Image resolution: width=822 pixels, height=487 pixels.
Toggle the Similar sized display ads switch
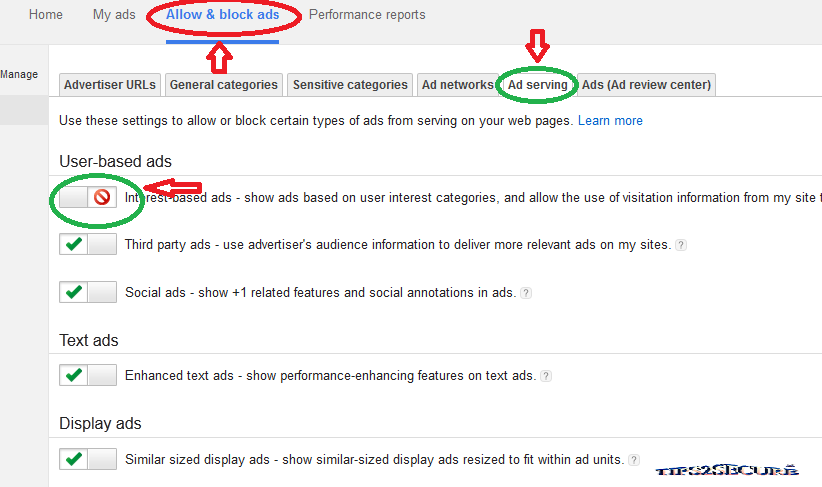pyautogui.click(x=88, y=459)
